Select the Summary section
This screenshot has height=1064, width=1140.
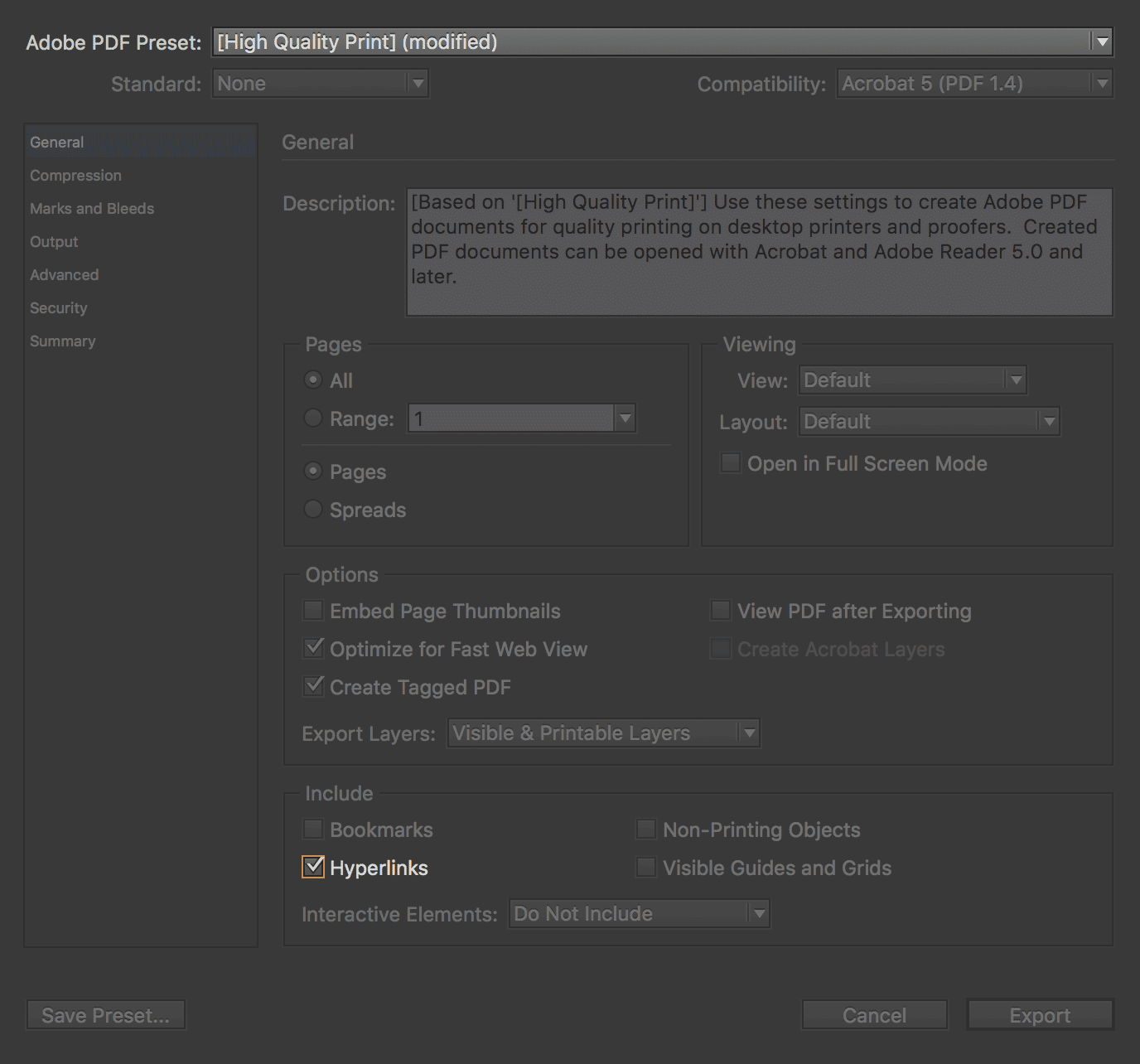tap(62, 341)
